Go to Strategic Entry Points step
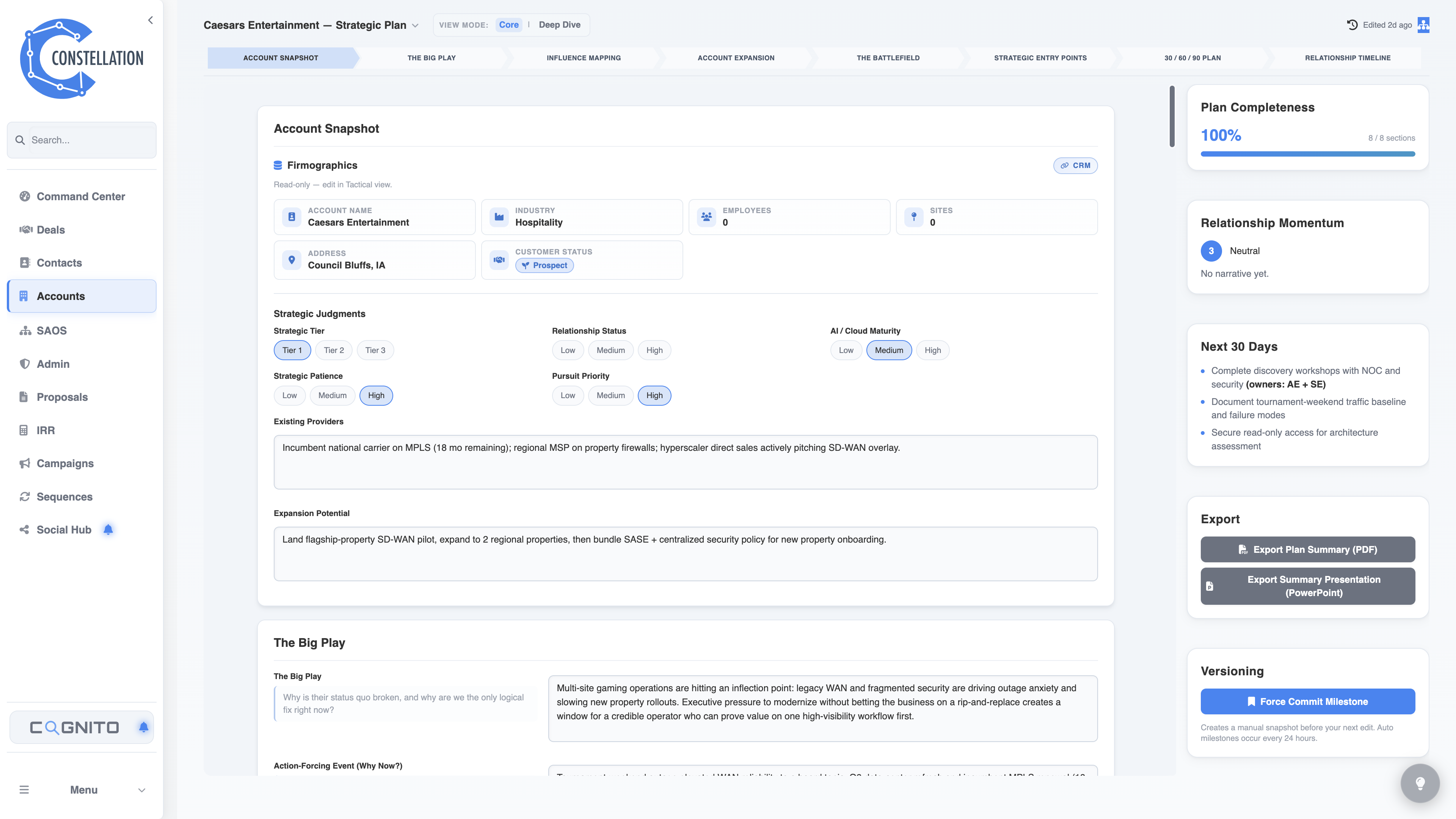Image resolution: width=1456 pixels, height=819 pixels. pos(1040,58)
